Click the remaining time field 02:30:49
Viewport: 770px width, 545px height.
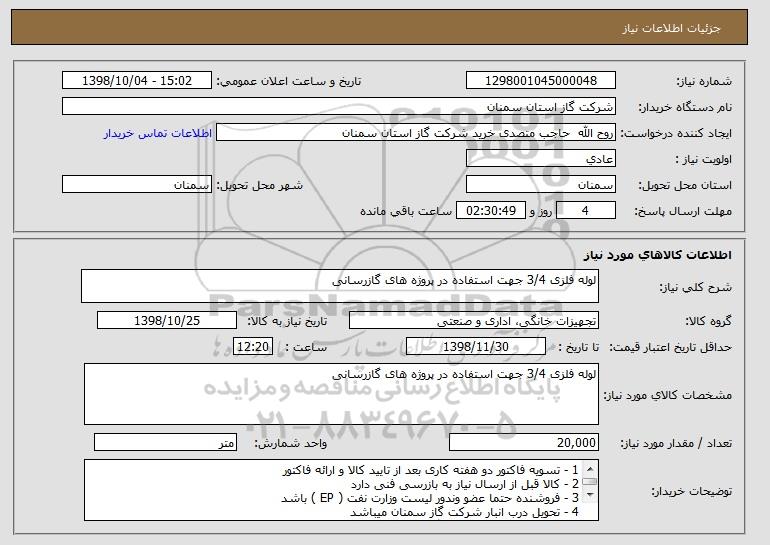[x=491, y=211]
